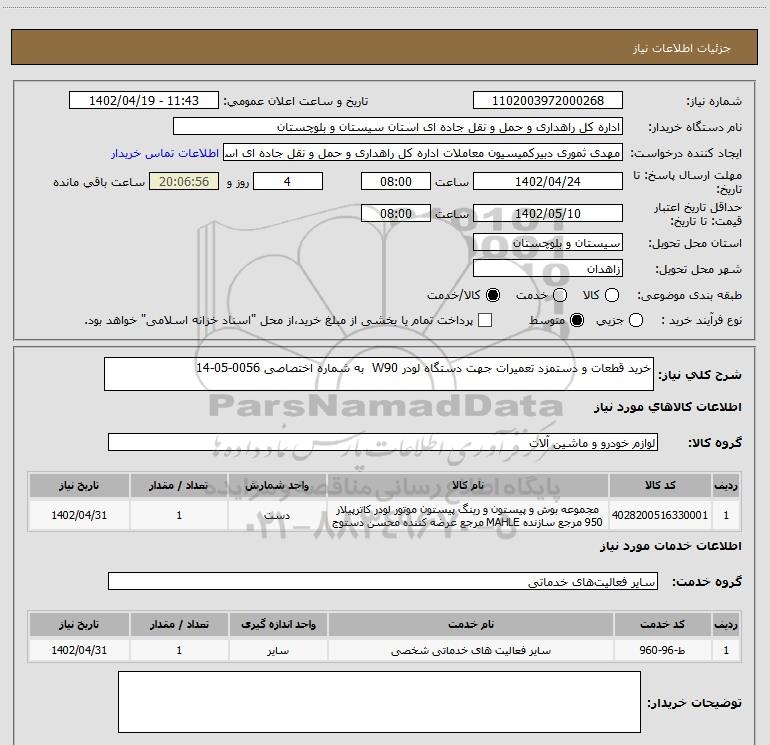Click delivery province field سیستان و بلوچستان
Screen dimensions: 770x745
(548, 242)
